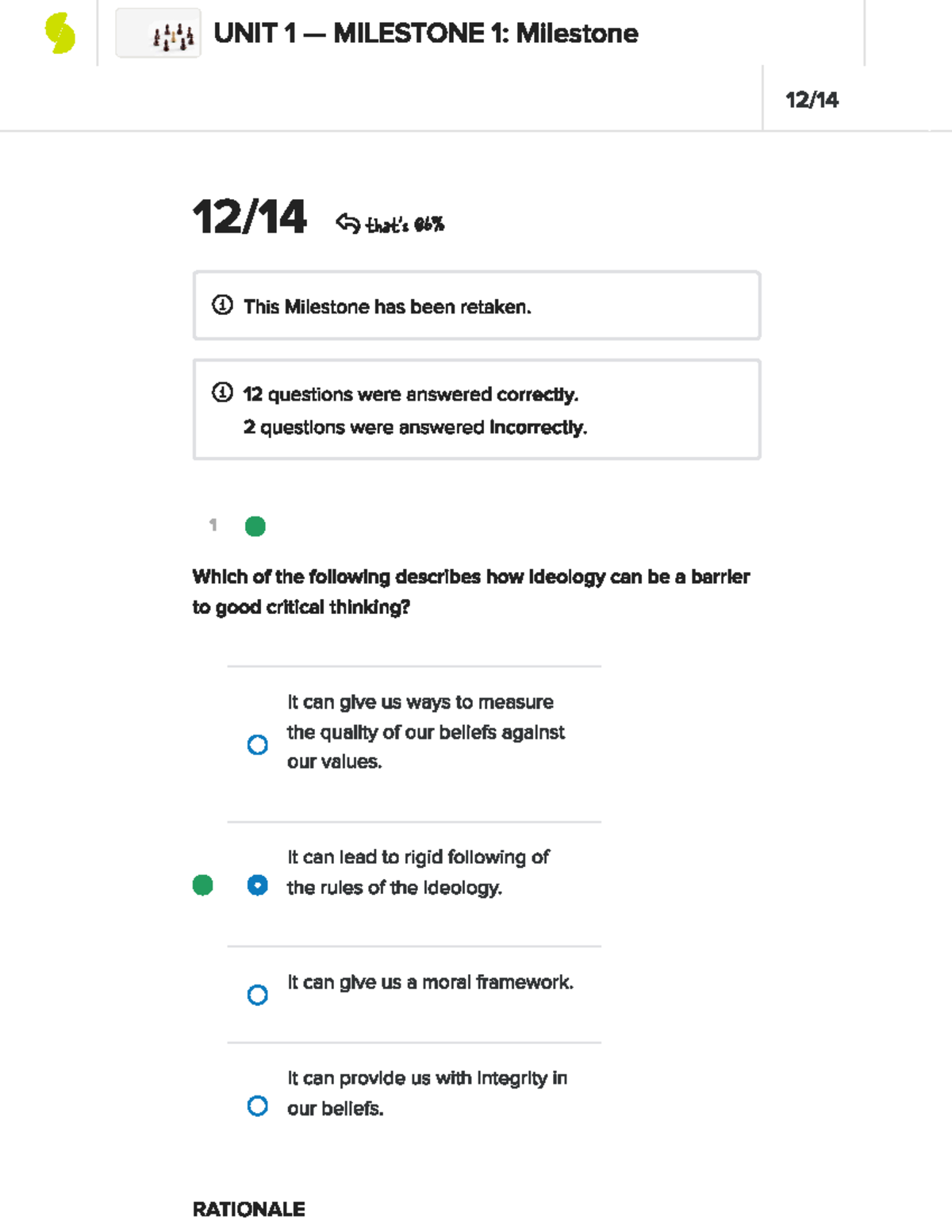Select 'ways to measure the quality' option

(x=258, y=745)
